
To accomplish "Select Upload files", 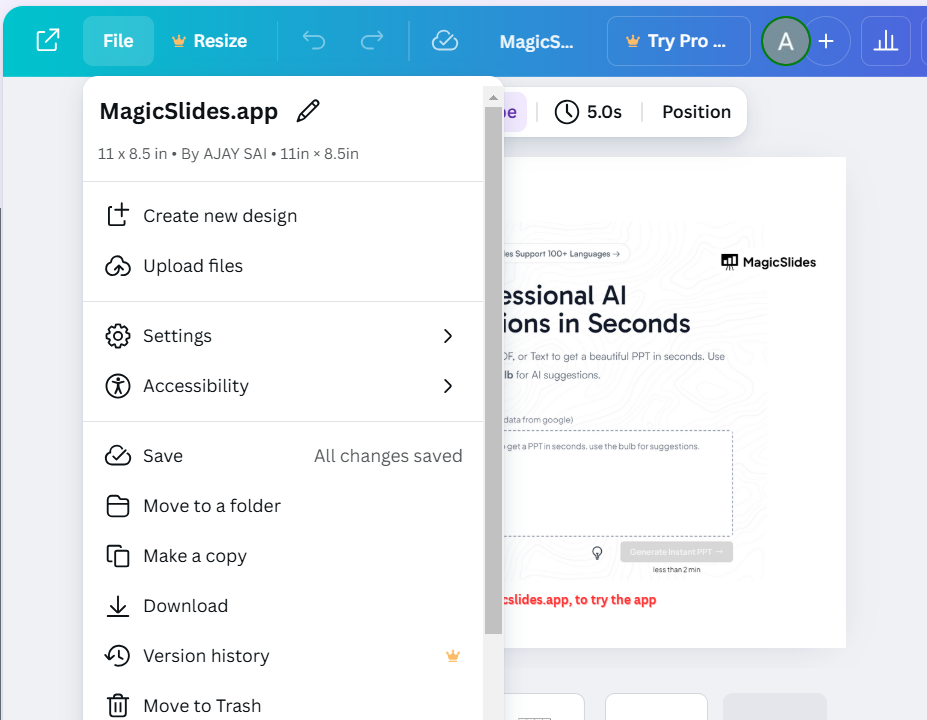I will pos(283,266).
